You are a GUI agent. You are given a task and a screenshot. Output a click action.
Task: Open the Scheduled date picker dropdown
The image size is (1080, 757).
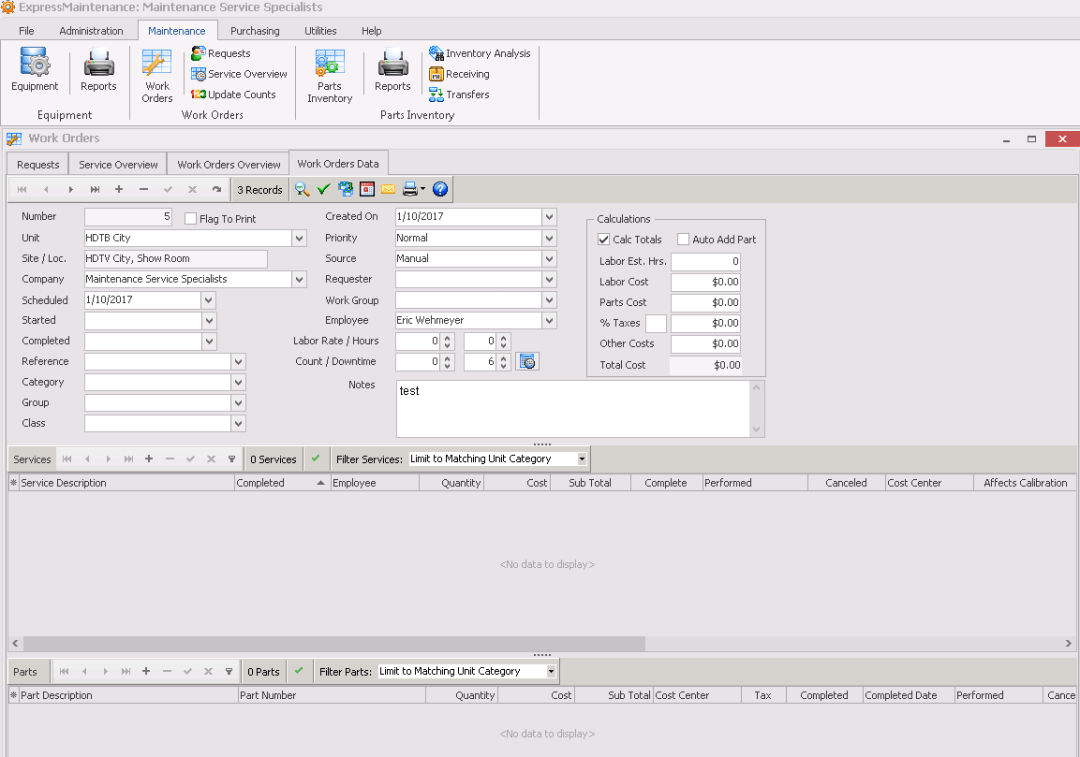point(208,299)
